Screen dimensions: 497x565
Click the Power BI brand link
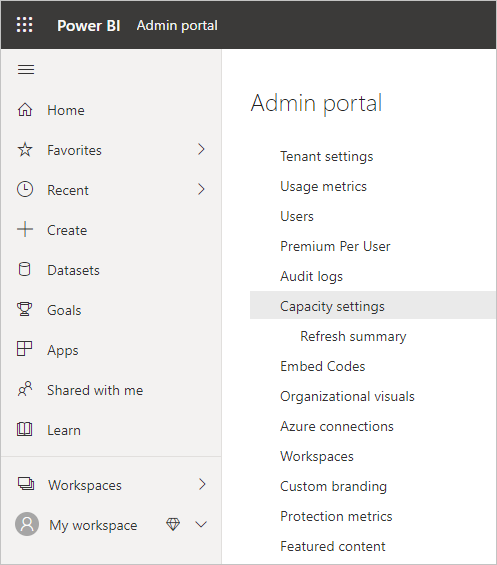coord(89,26)
